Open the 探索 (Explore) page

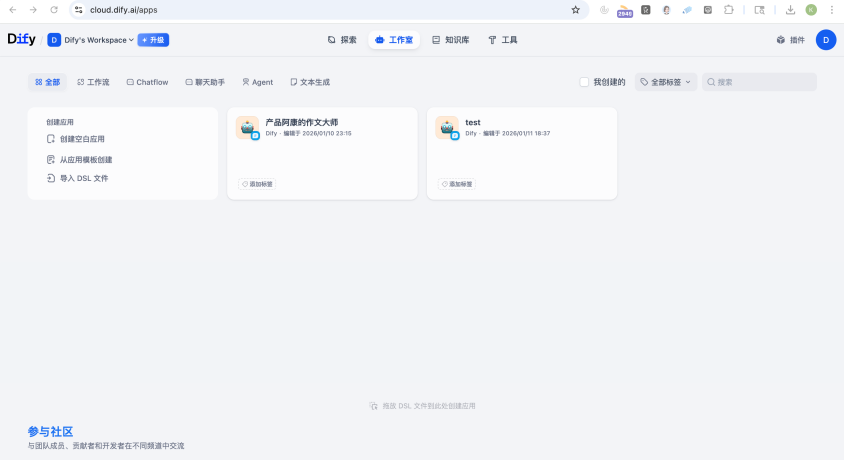click(342, 40)
